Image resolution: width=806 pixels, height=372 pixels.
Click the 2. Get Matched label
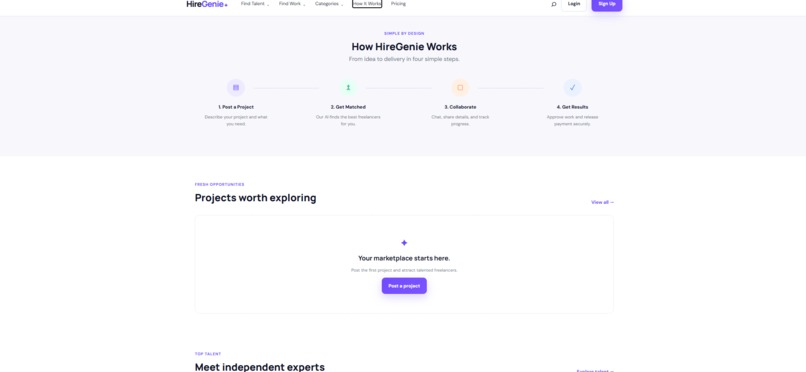348,107
